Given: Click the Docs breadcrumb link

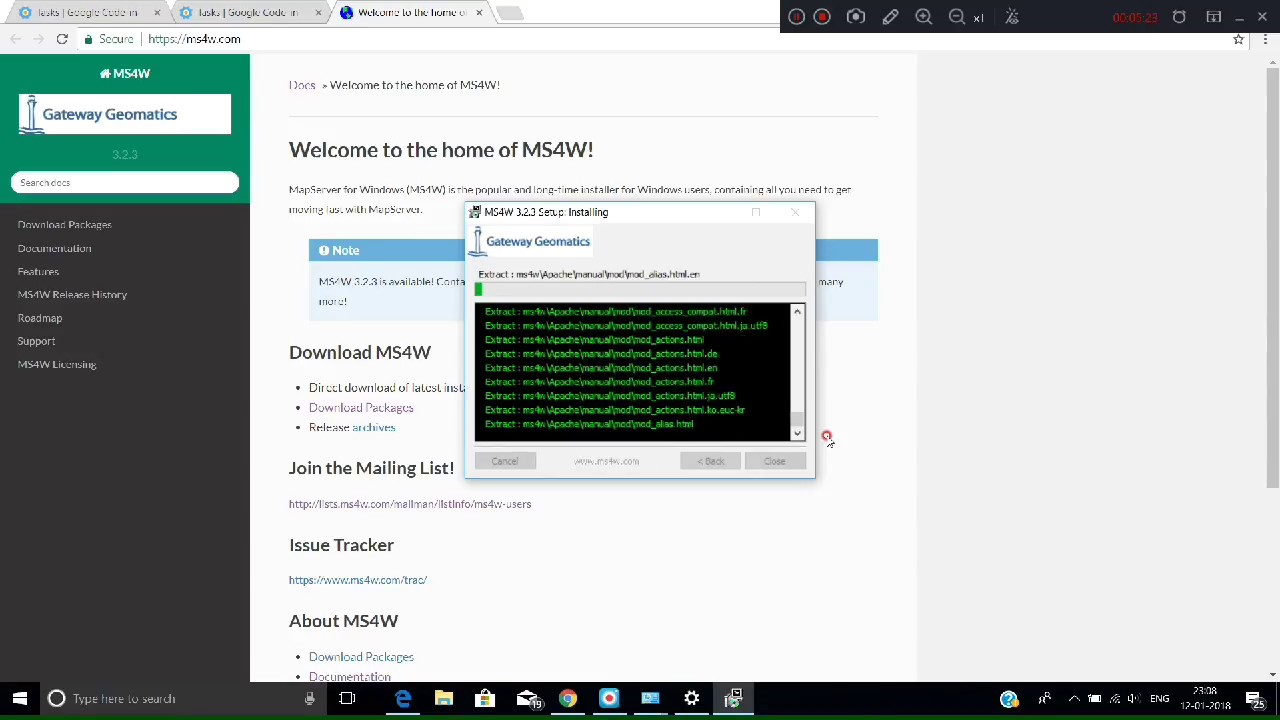Looking at the screenshot, I should [302, 85].
